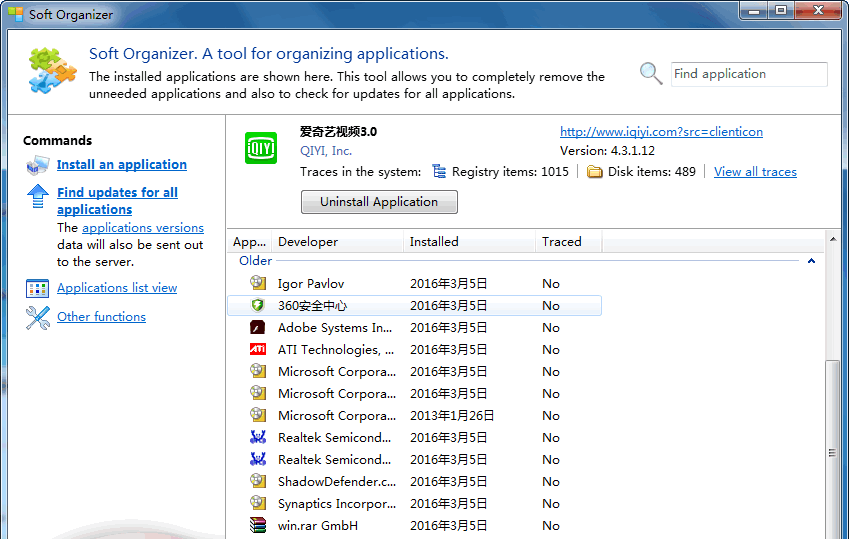Click the Other functions tools icon
This screenshot has height=539, width=849.
38,317
